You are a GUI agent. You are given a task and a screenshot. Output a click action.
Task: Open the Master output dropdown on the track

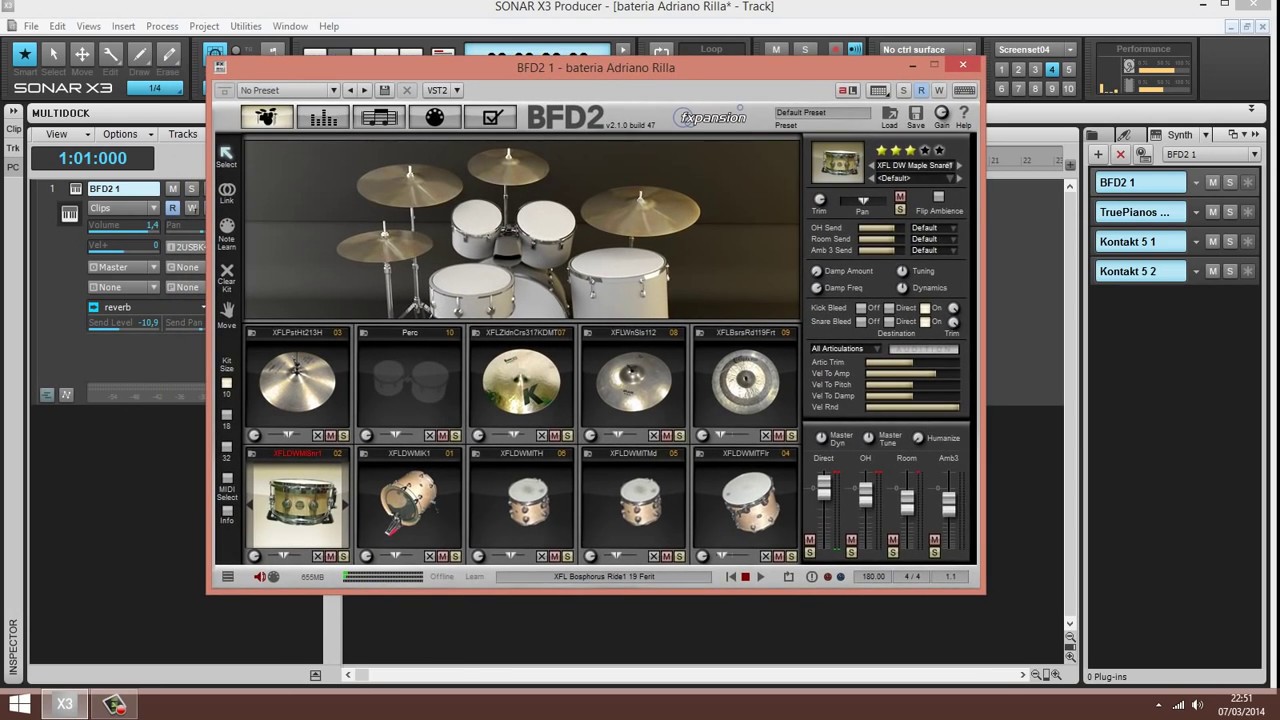tap(123, 267)
